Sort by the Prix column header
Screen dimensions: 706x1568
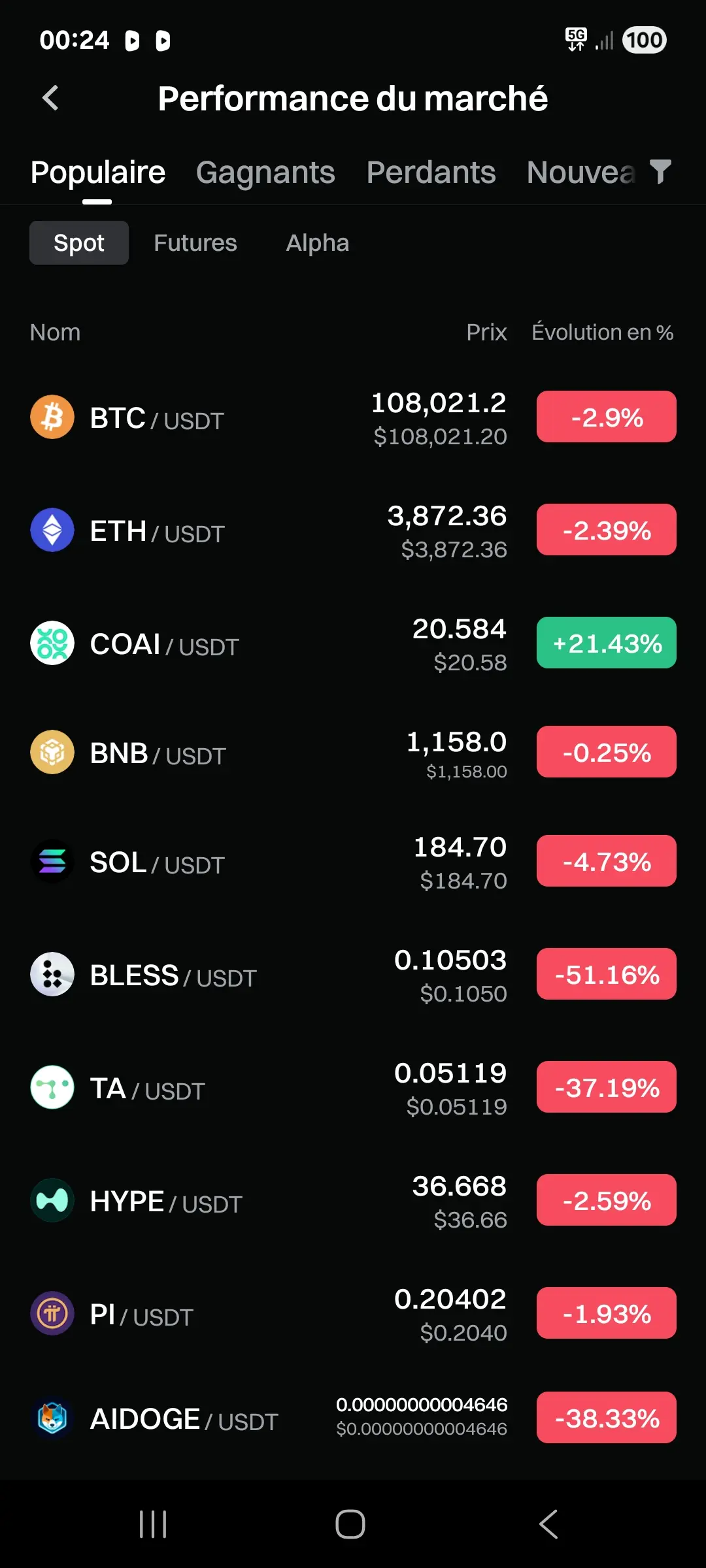coord(486,333)
